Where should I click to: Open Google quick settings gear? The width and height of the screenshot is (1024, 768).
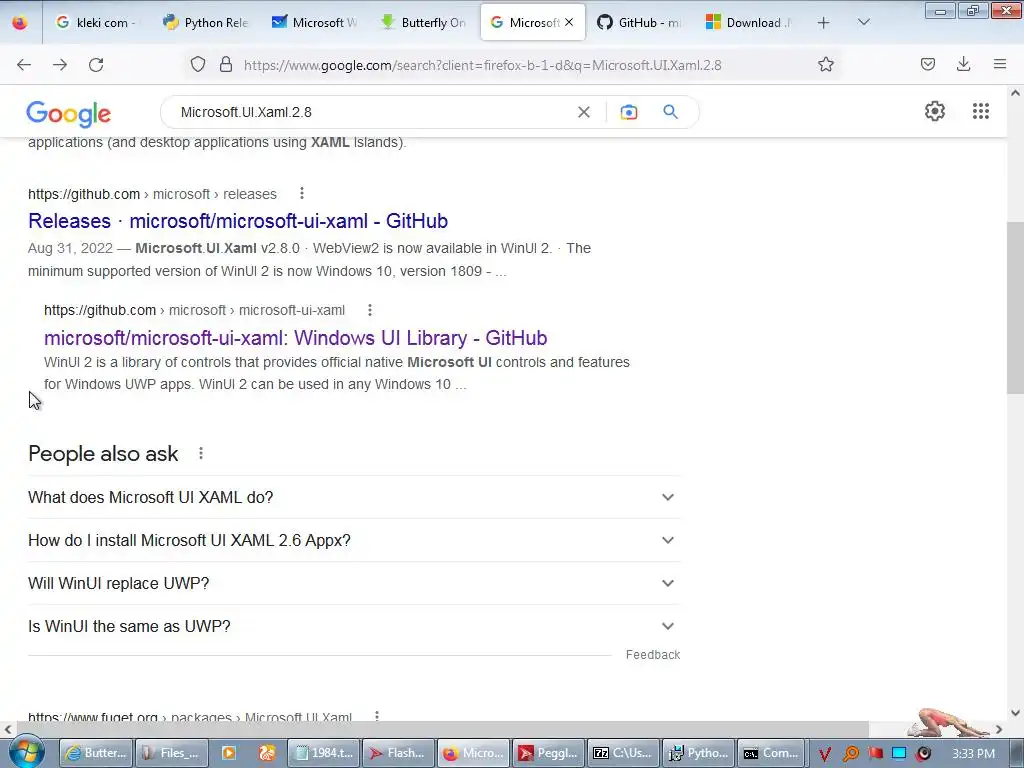click(935, 111)
